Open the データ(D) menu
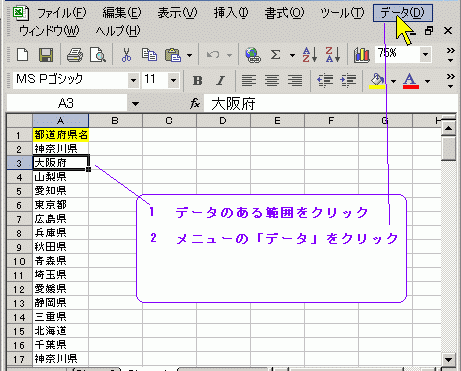 click(403, 13)
